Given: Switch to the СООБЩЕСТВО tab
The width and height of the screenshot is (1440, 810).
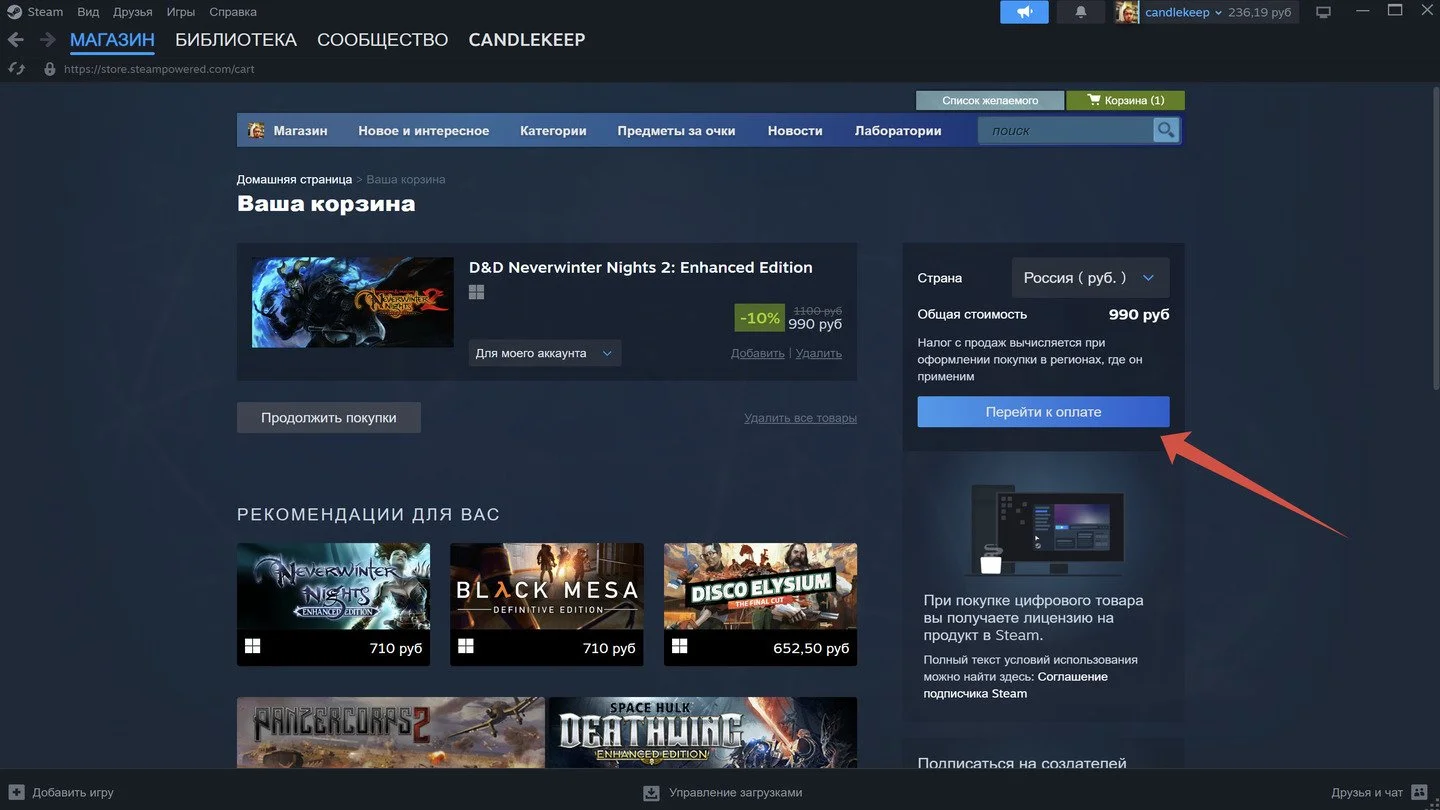Looking at the screenshot, I should 382,40.
